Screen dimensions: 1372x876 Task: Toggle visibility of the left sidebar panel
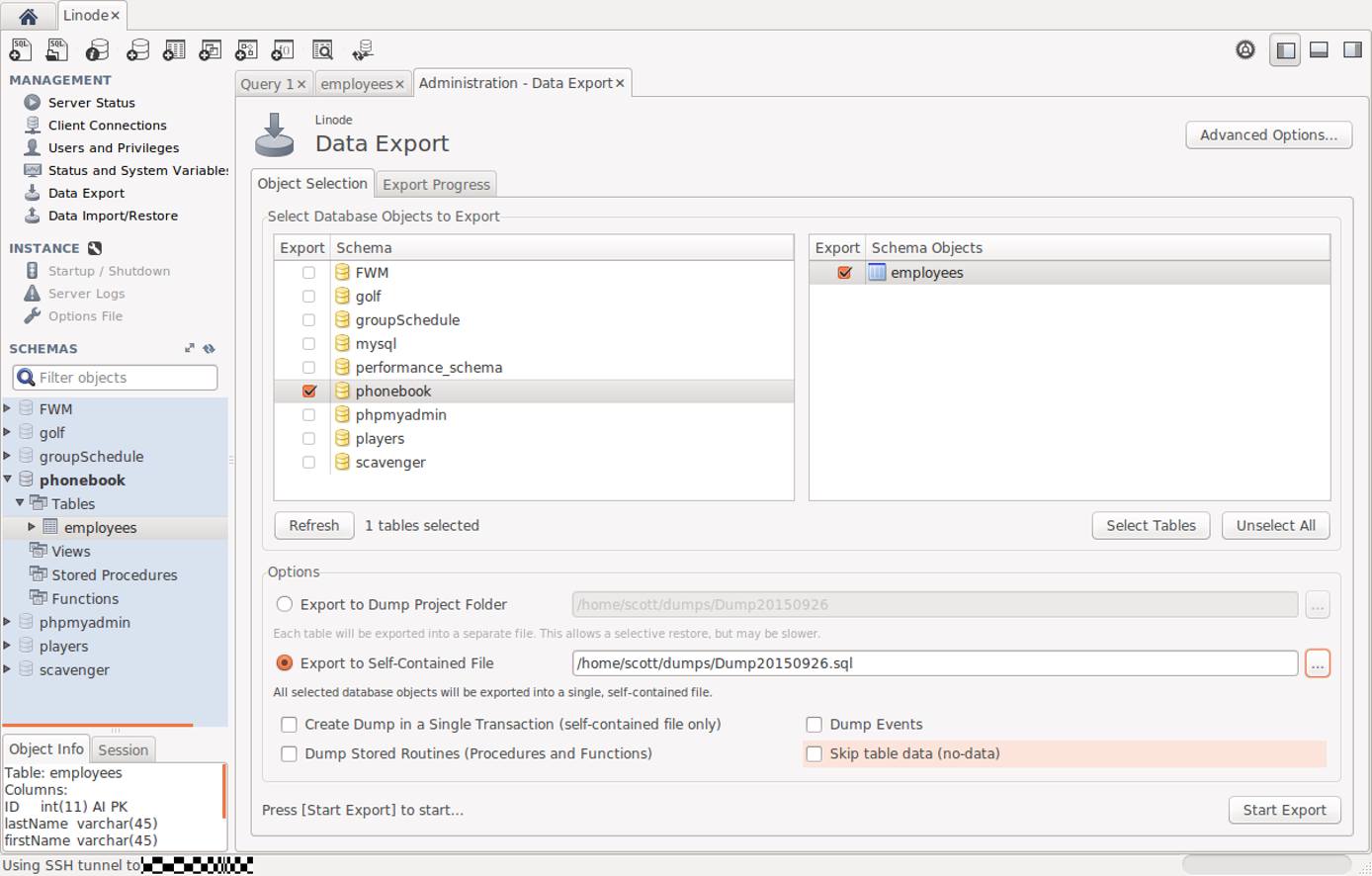(x=1284, y=48)
